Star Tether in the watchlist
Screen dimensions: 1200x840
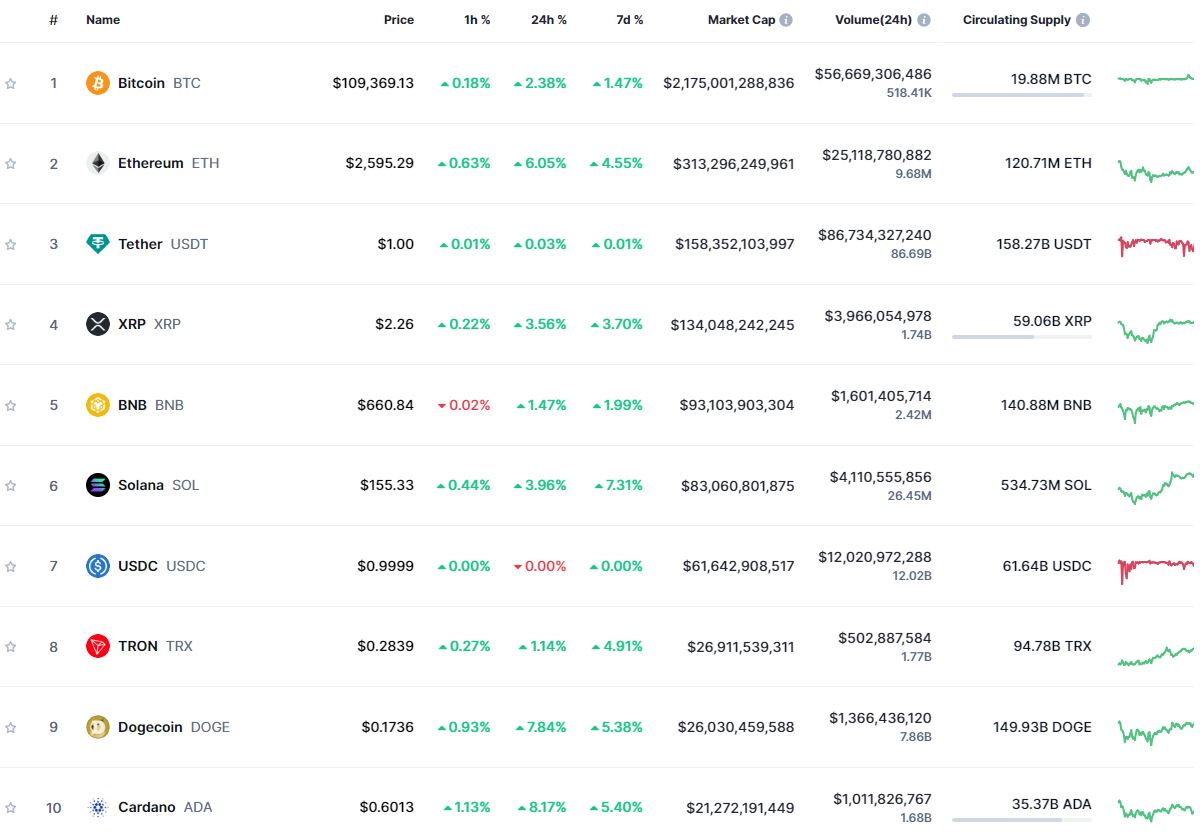coord(10,244)
